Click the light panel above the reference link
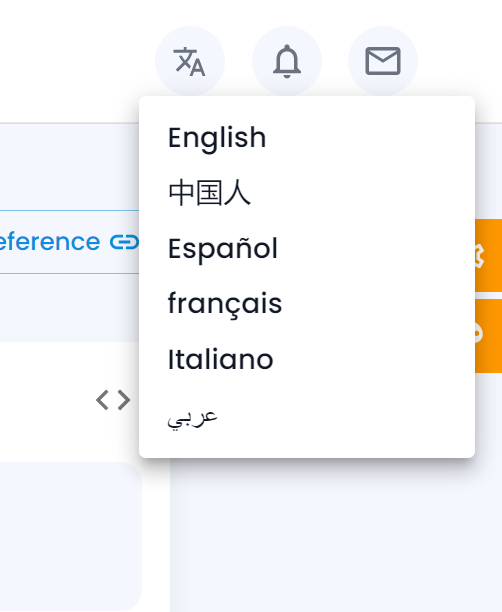This screenshot has width=502, height=612. (x=69, y=167)
